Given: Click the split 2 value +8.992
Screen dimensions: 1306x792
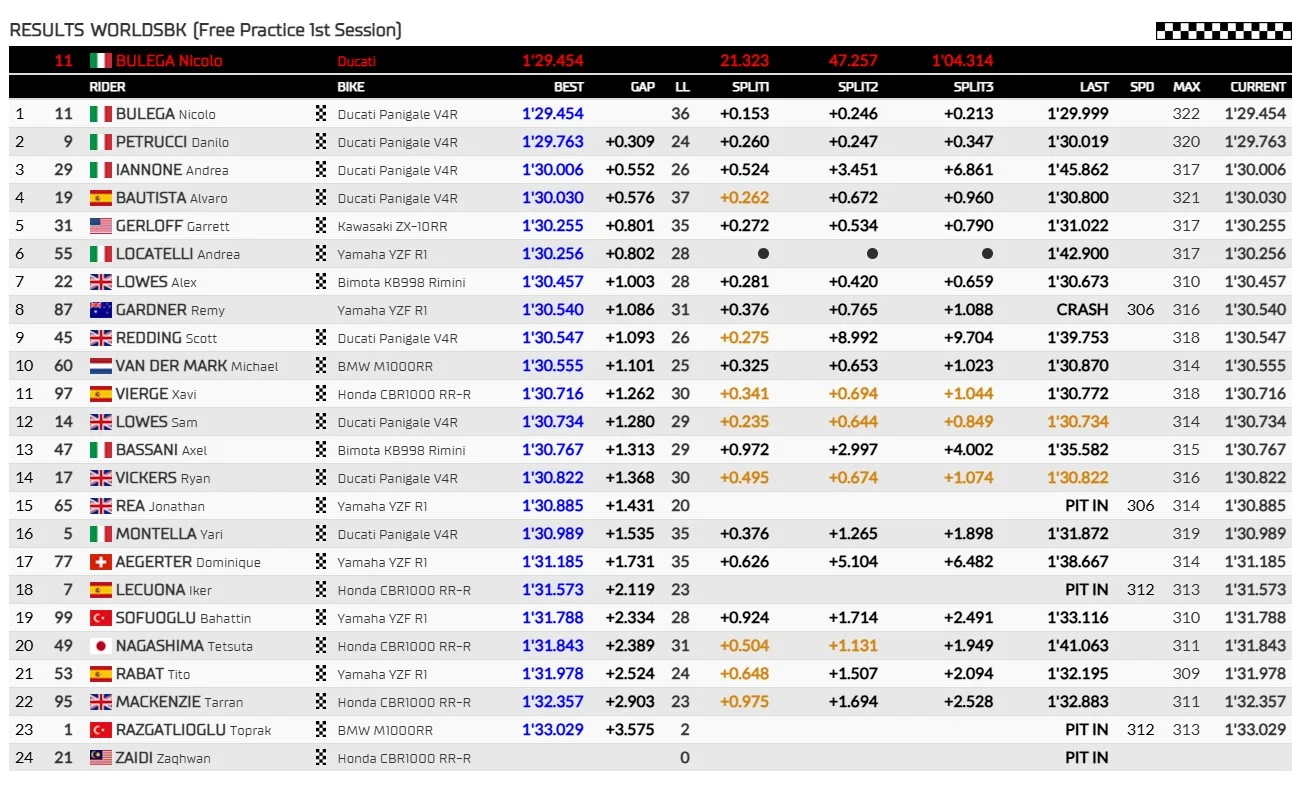Looking at the screenshot, I should (853, 338).
